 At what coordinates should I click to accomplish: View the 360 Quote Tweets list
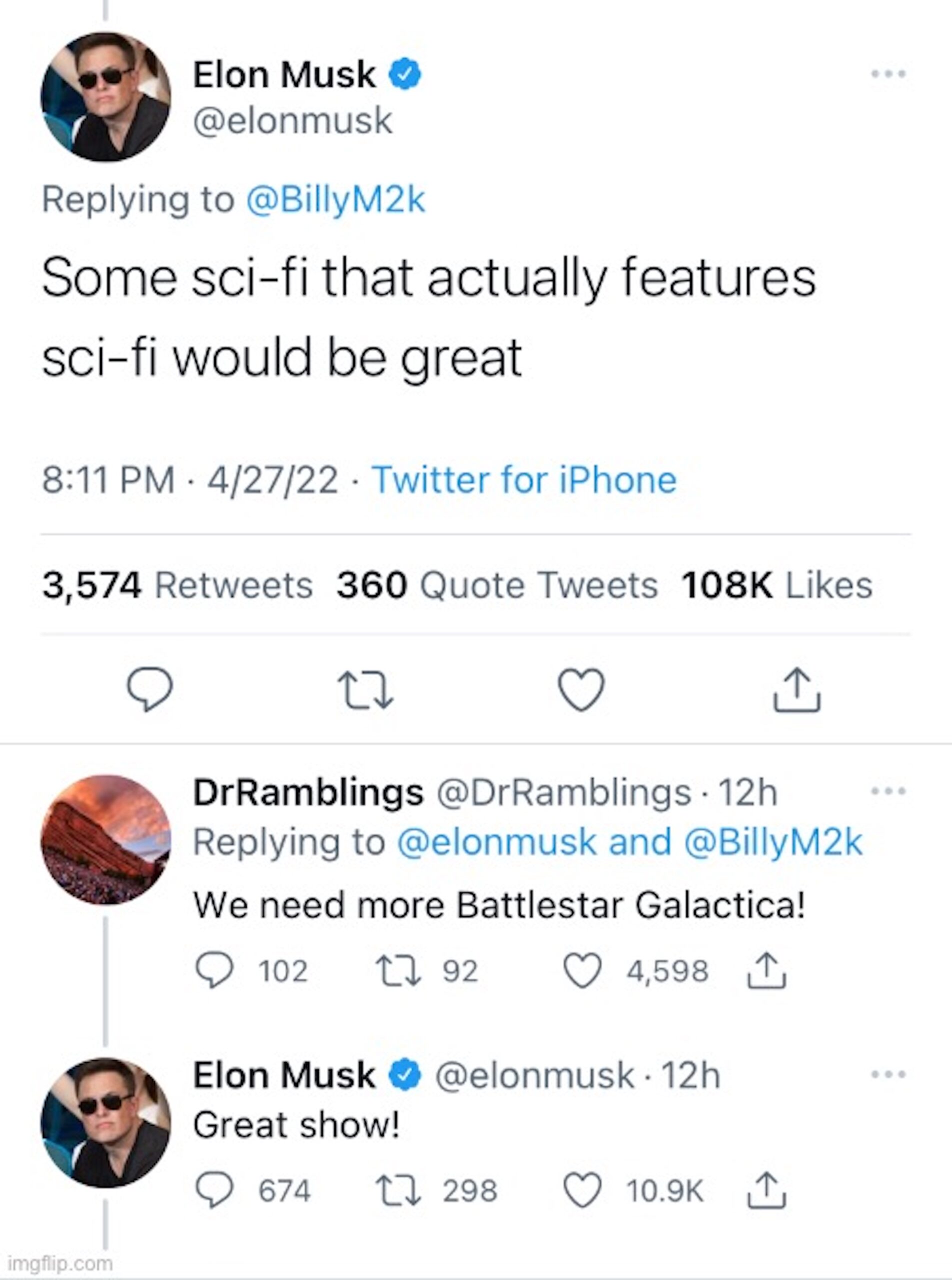point(497,585)
